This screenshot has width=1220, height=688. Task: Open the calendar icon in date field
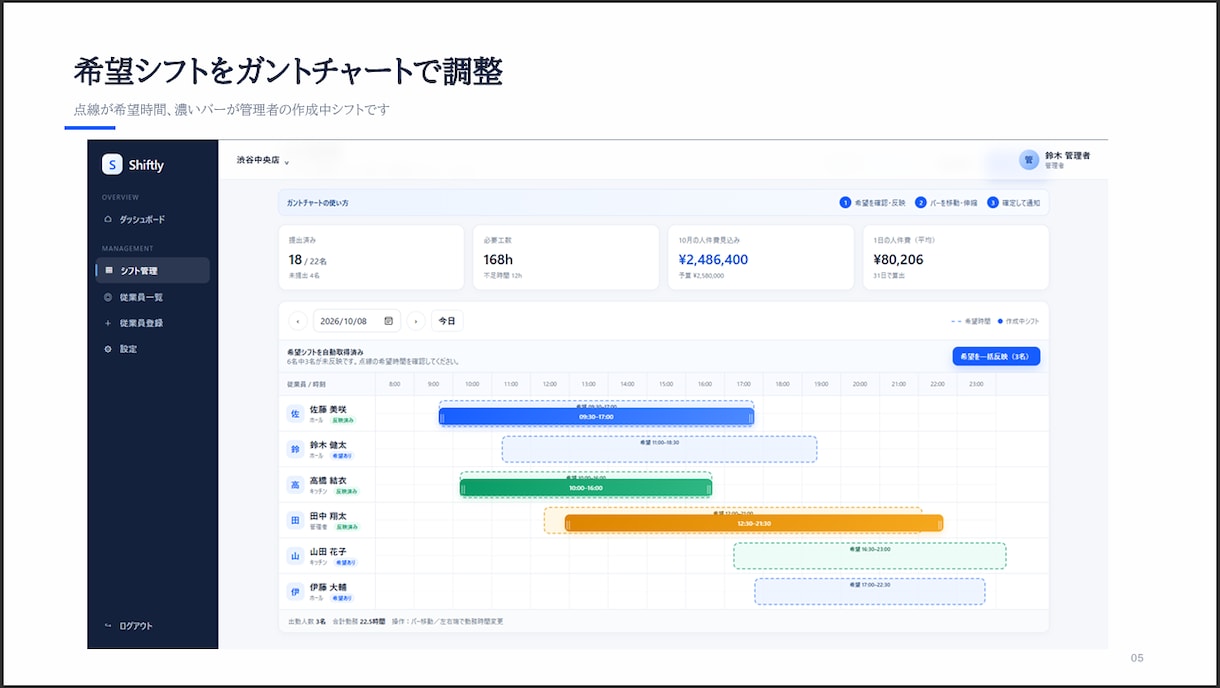[388, 321]
